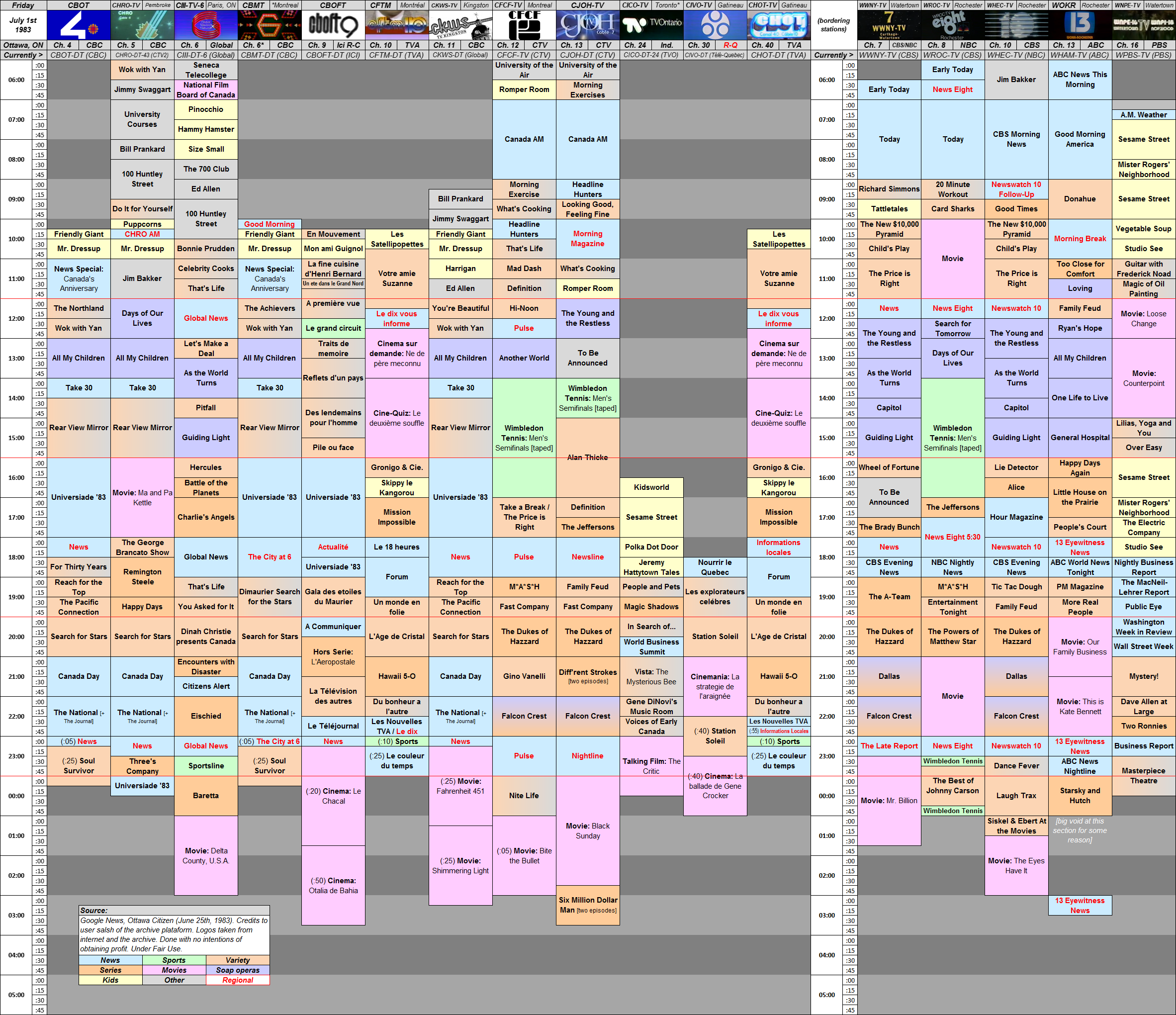Select the Canada AM cell on CFCF

[x=524, y=139]
